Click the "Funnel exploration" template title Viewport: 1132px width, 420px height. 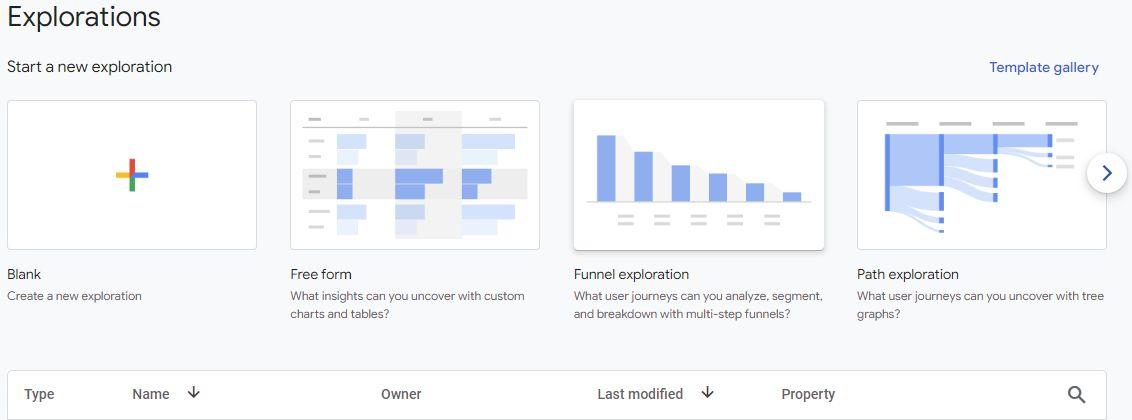(631, 274)
